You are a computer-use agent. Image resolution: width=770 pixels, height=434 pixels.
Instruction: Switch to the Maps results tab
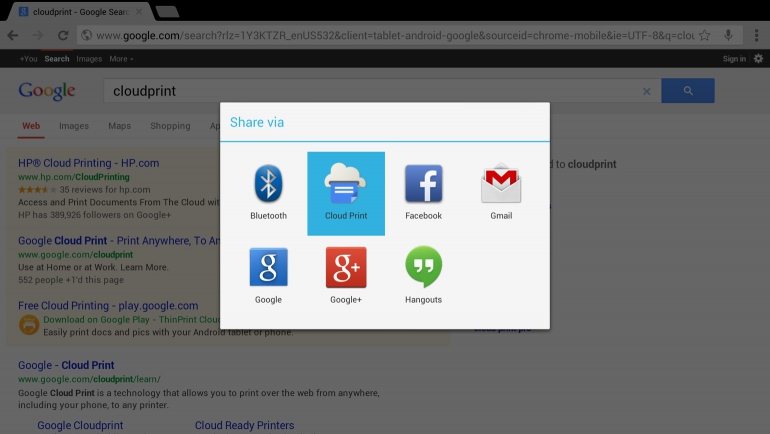pyautogui.click(x=119, y=126)
